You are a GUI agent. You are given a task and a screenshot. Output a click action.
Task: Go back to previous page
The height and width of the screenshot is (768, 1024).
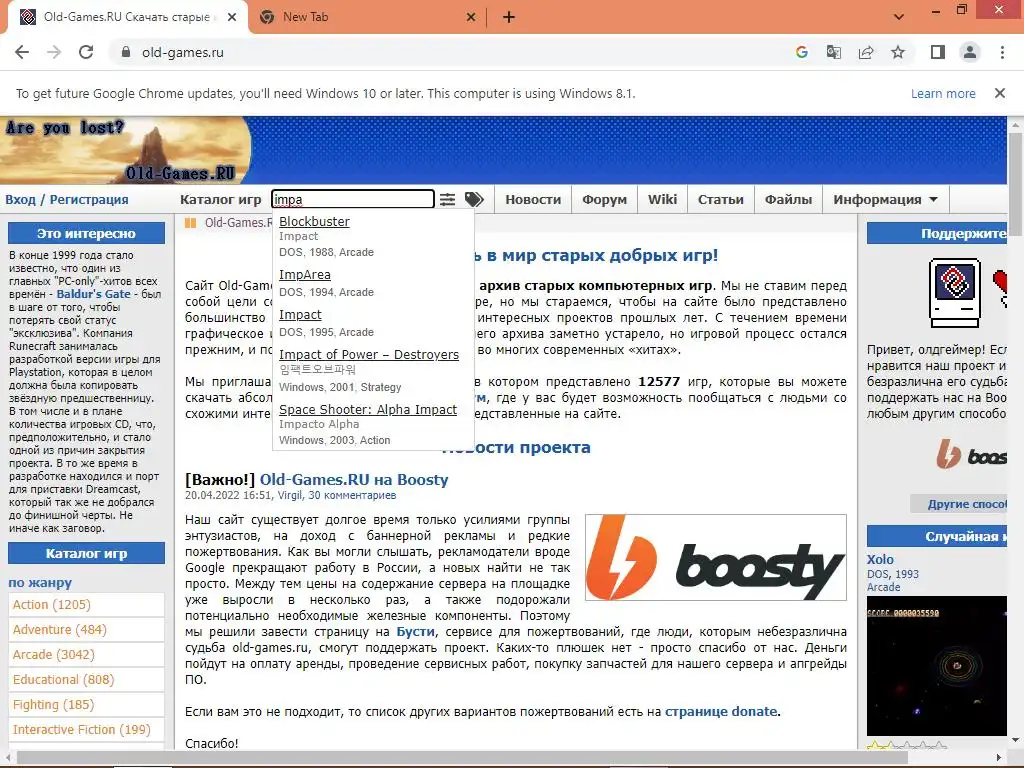[22, 52]
